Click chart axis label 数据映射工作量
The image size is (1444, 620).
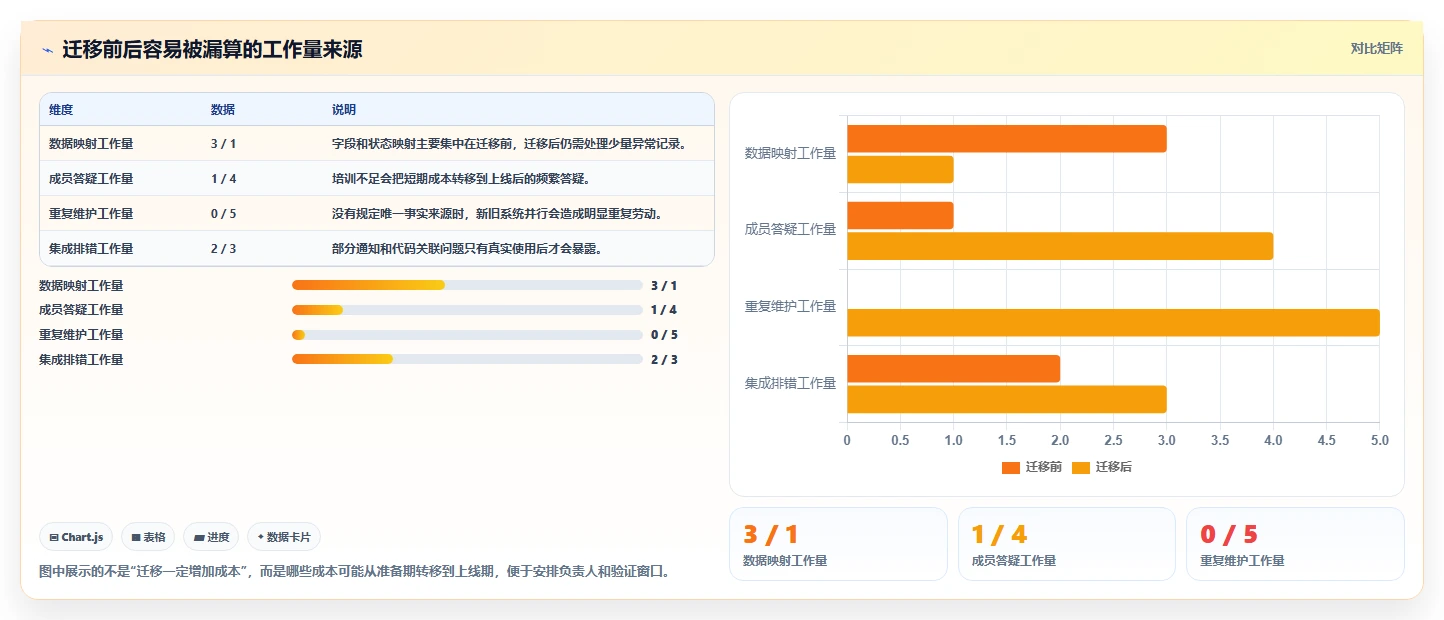(x=790, y=153)
